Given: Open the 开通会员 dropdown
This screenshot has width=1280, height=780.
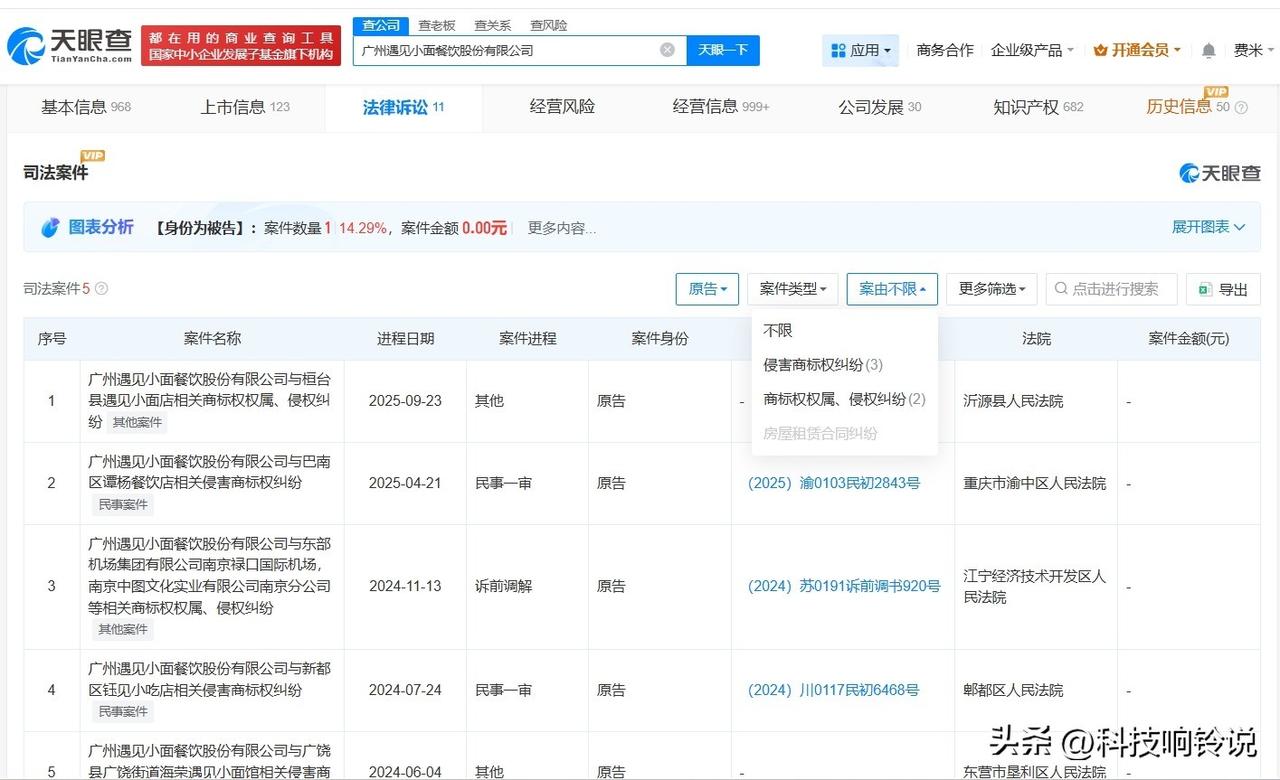Looking at the screenshot, I should point(1137,50).
